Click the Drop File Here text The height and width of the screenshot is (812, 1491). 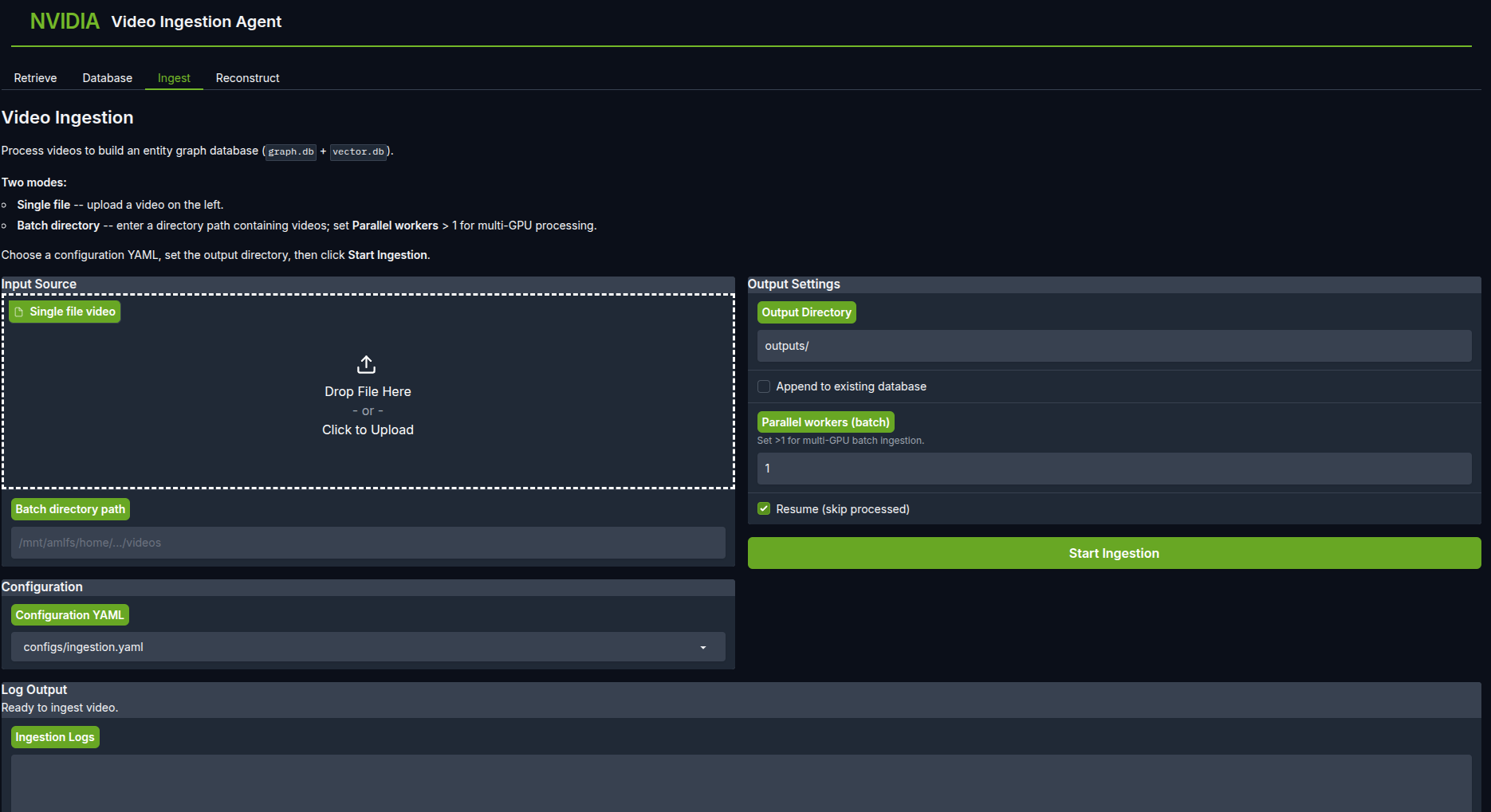click(x=368, y=391)
